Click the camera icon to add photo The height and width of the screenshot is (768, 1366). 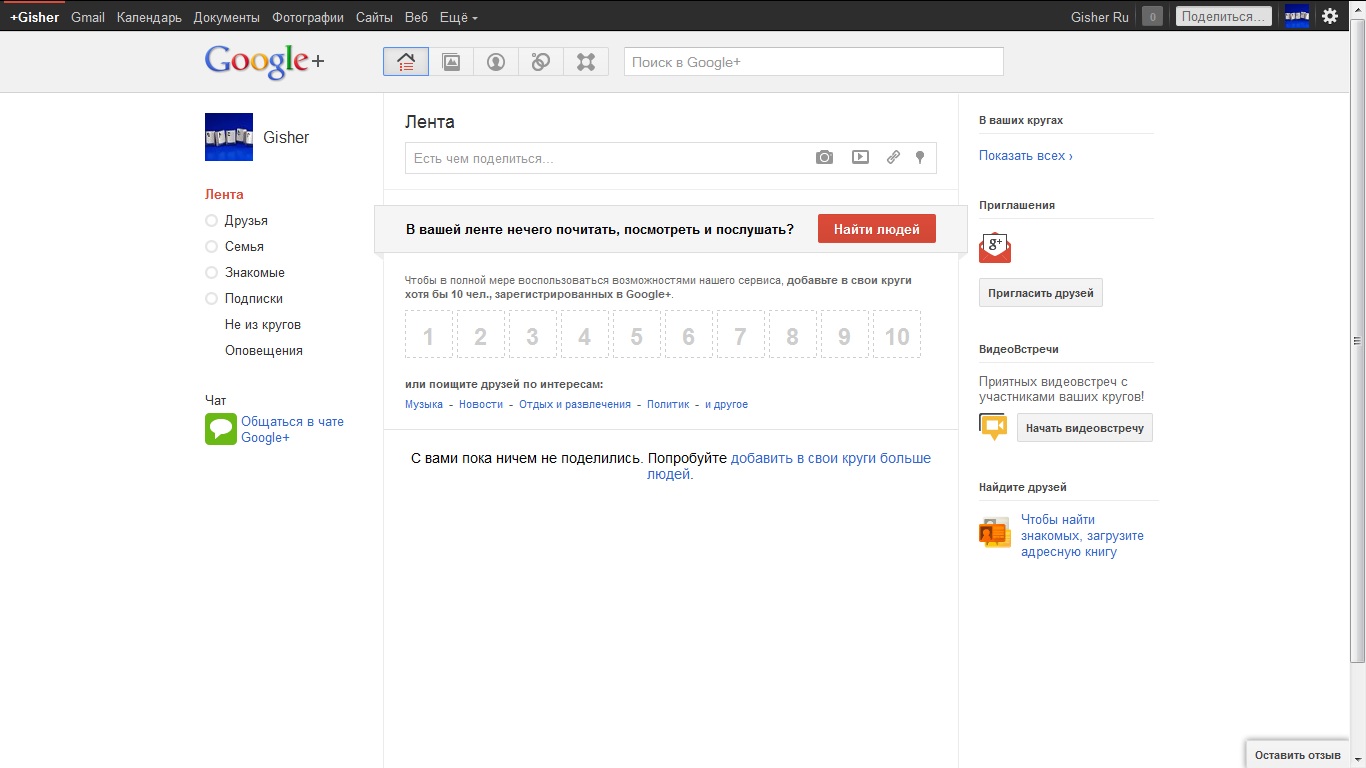click(x=824, y=158)
